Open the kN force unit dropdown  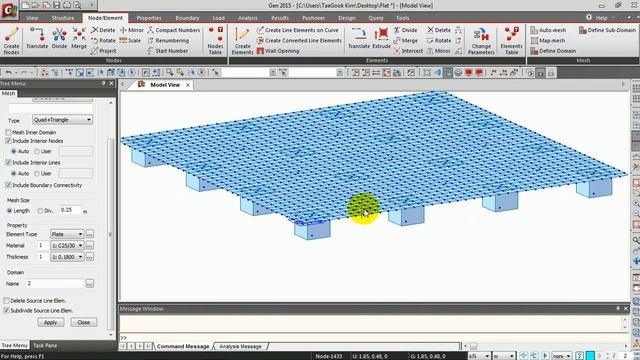pyautogui.click(x=479, y=356)
